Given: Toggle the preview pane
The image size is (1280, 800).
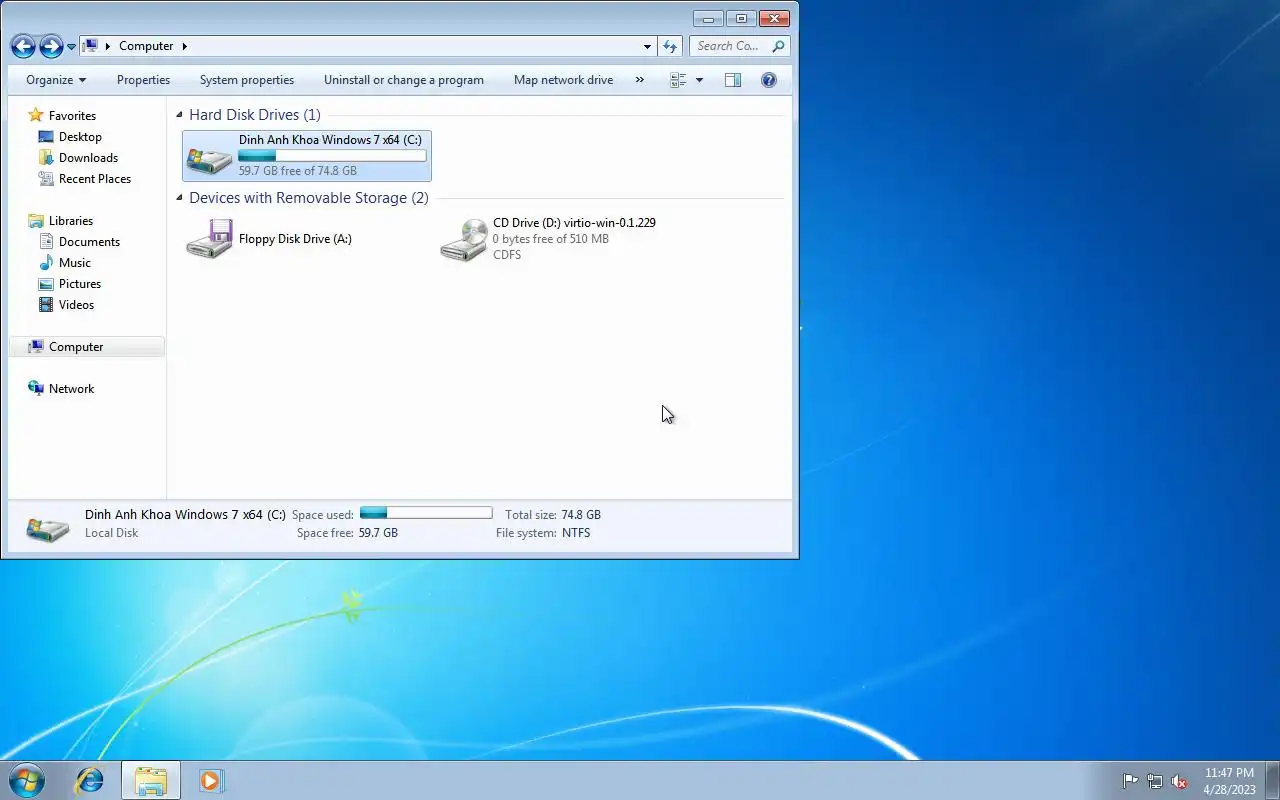Looking at the screenshot, I should click(x=733, y=80).
